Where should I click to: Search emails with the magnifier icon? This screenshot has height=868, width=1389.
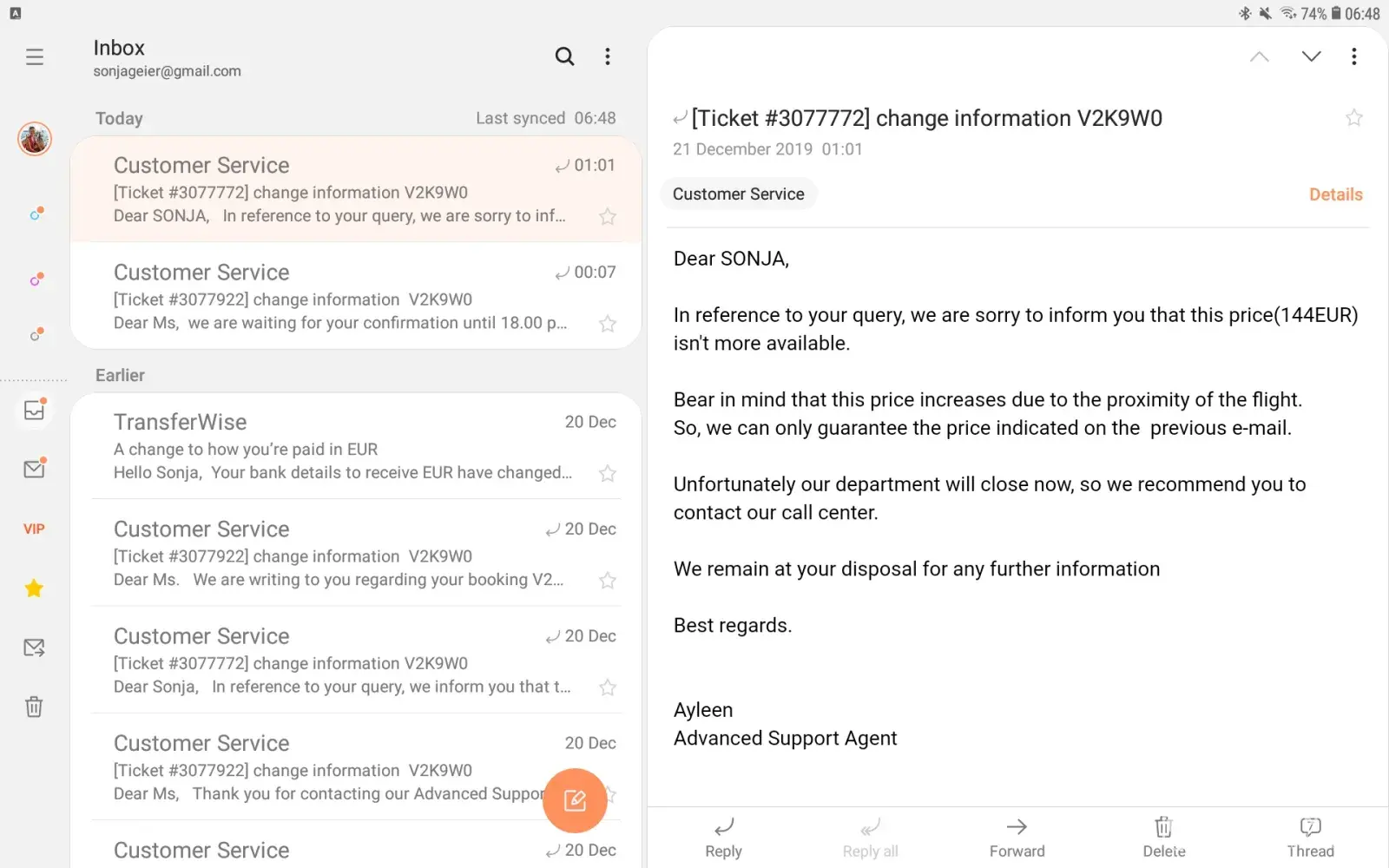(x=564, y=57)
